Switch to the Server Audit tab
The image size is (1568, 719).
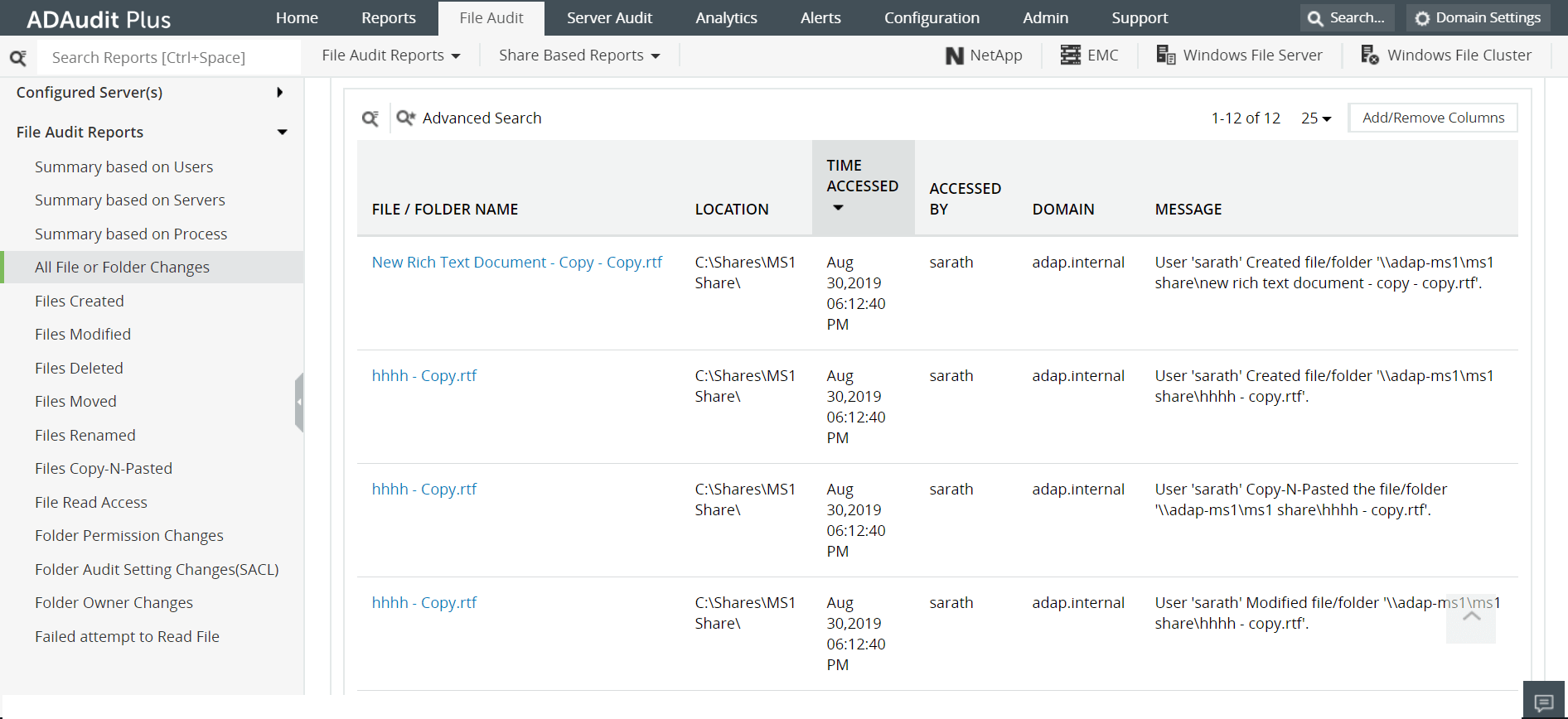tap(609, 18)
